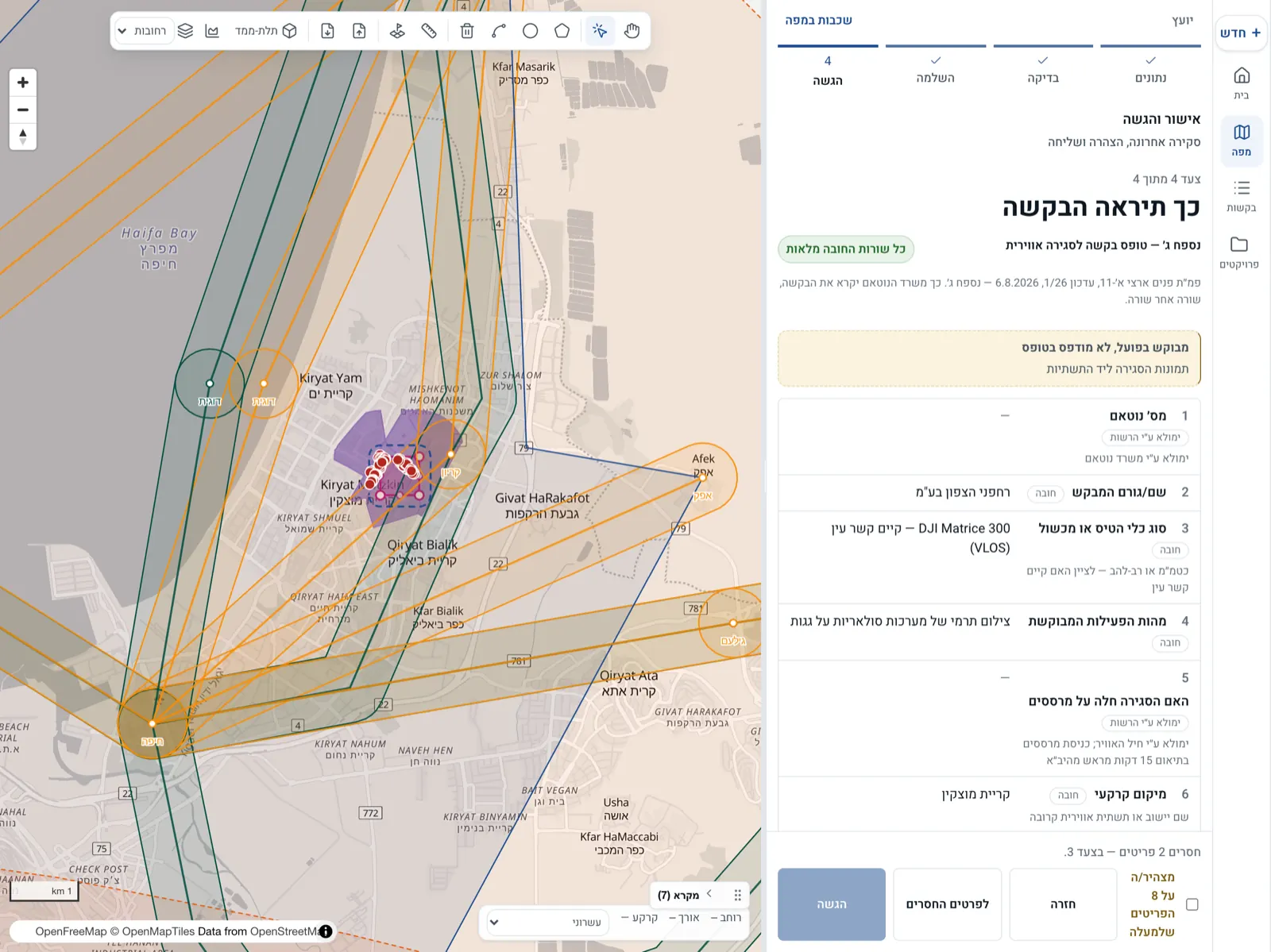
Task: Select the ruler measure tool
Action: tap(429, 31)
